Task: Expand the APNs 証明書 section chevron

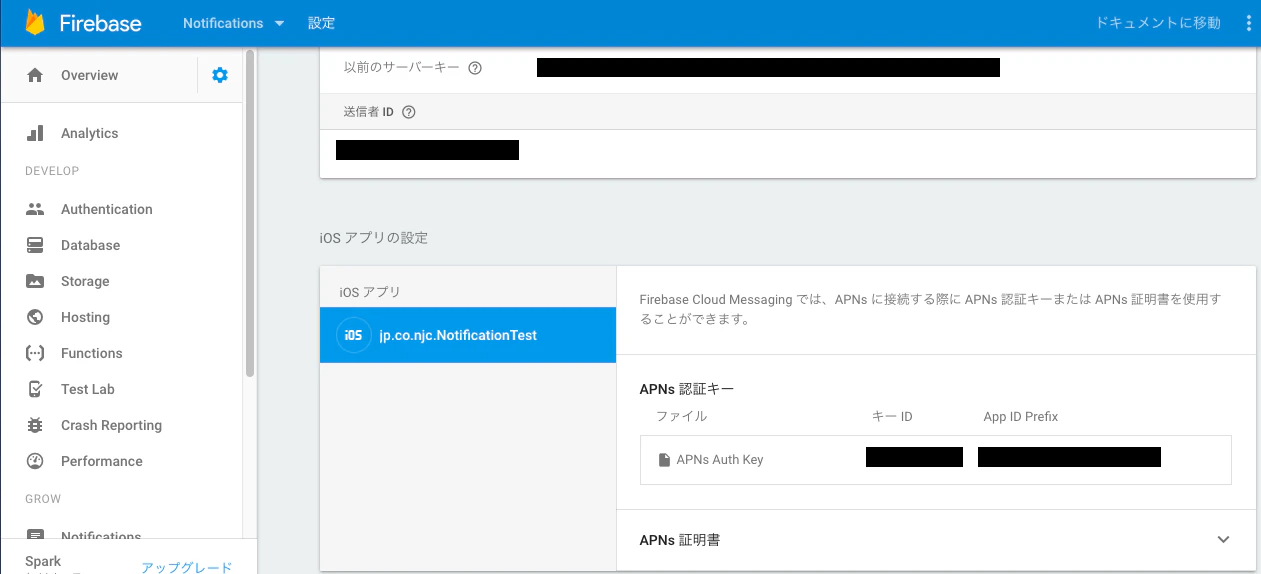Action: (x=1223, y=539)
